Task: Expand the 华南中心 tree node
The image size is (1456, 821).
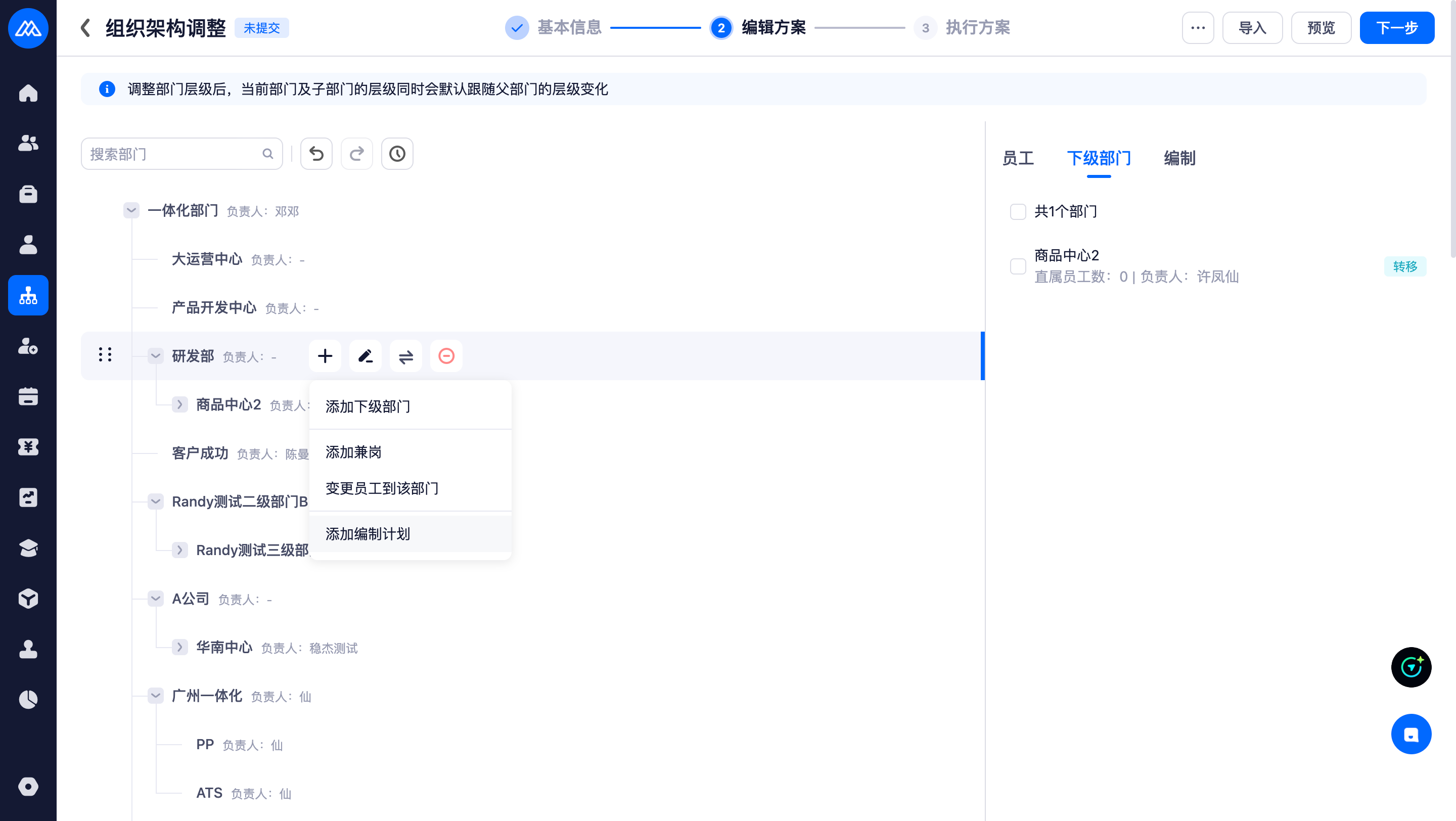Action: (180, 647)
